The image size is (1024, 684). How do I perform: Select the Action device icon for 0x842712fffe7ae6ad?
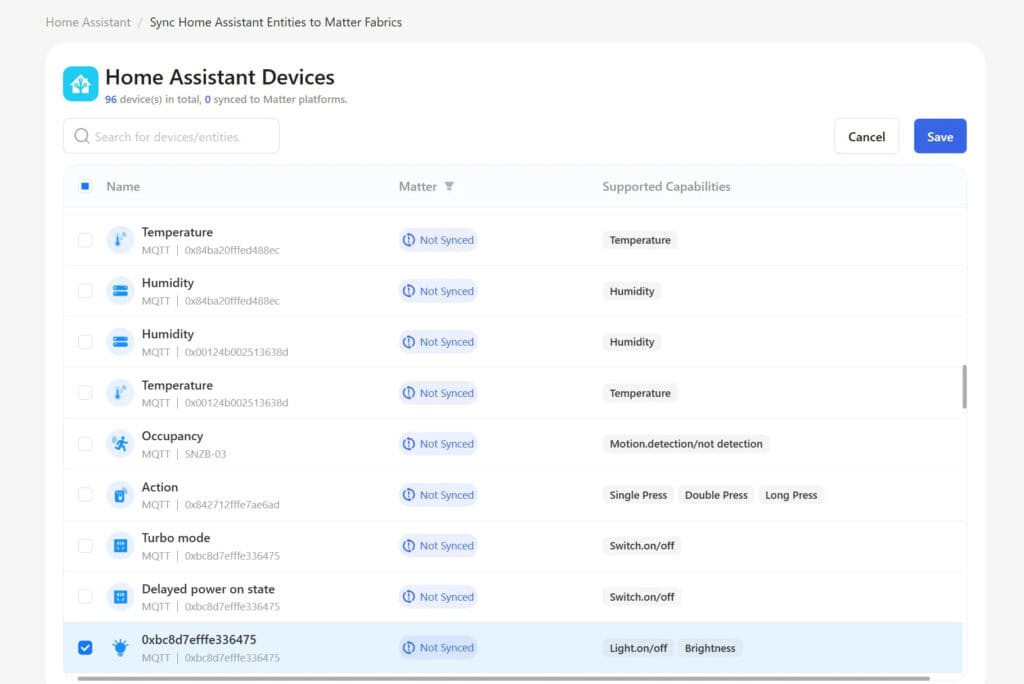pos(120,494)
